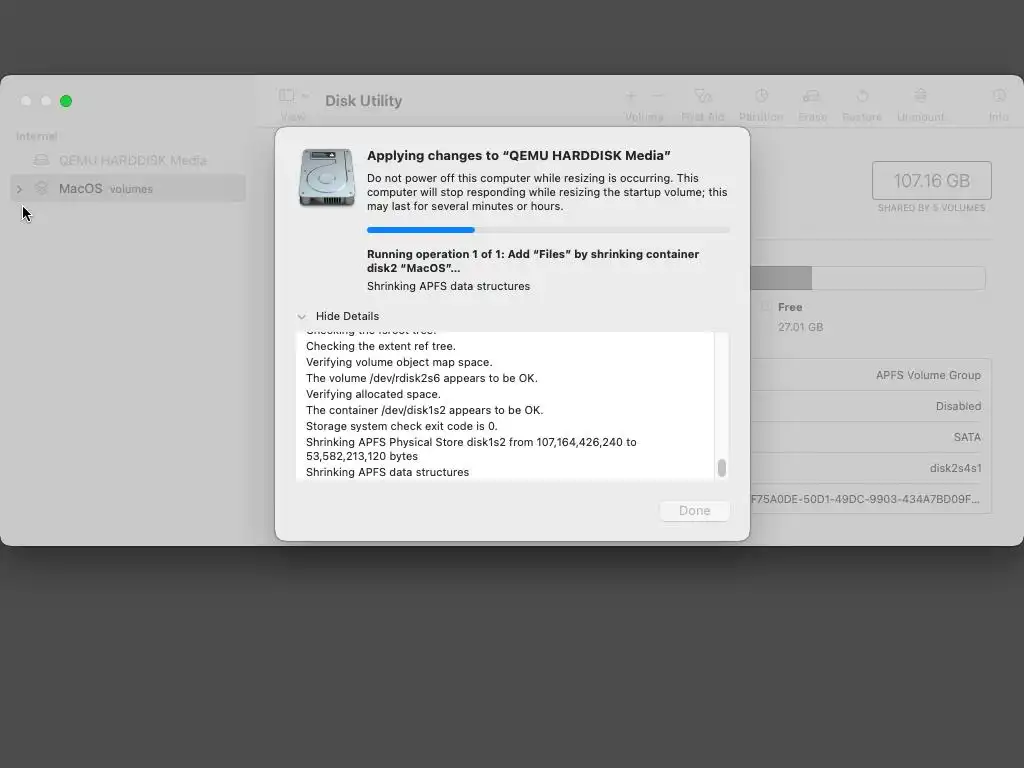Click 'The container /dev/disk1s2 appears to be OK.'

[x=424, y=410]
